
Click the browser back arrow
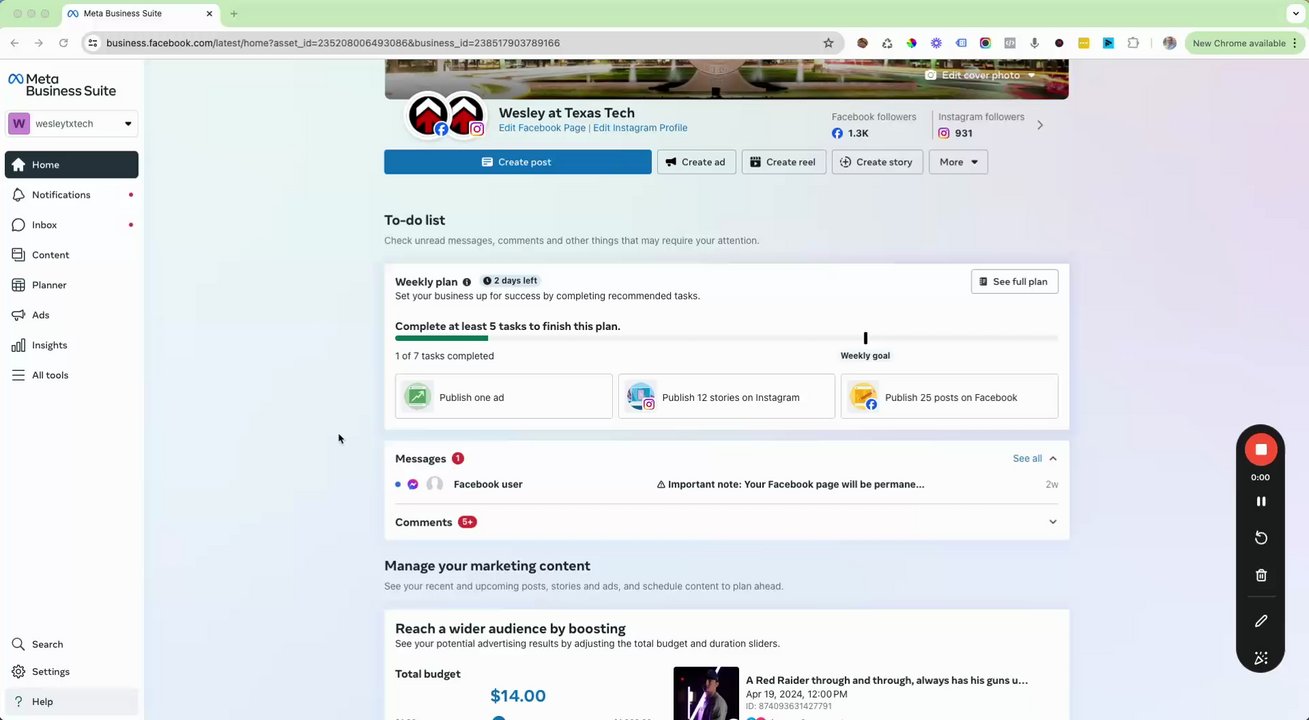pyautogui.click(x=14, y=43)
